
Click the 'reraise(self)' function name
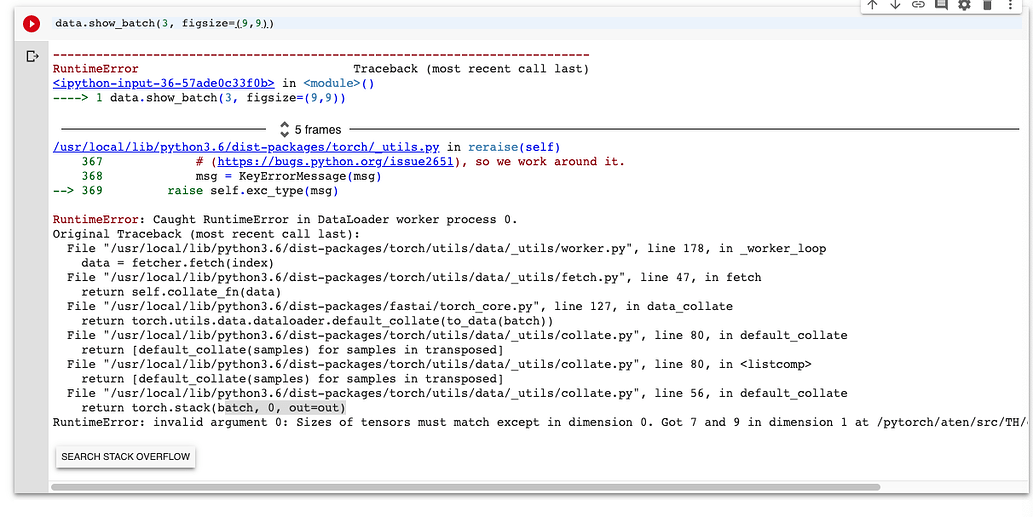[x=513, y=147]
